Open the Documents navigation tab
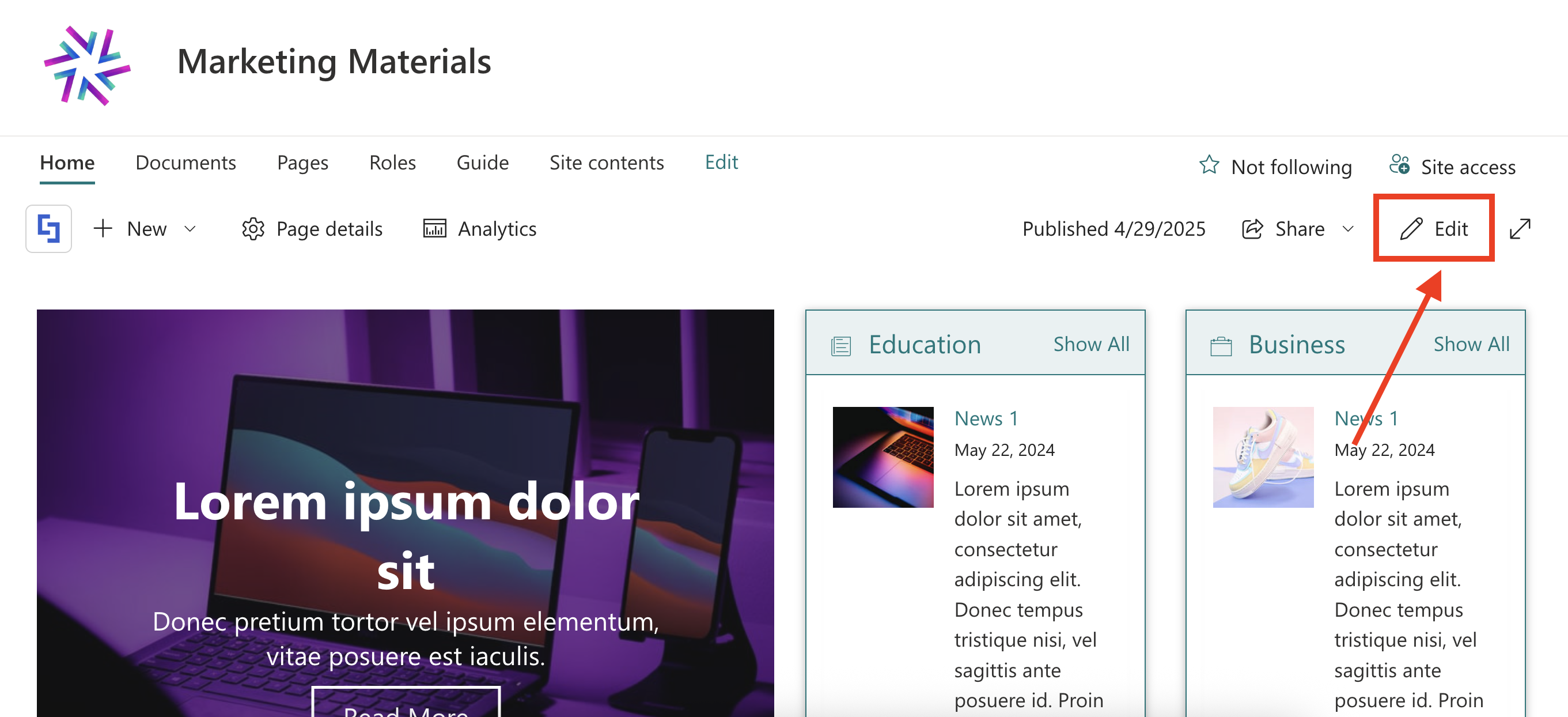The image size is (1568, 717). click(x=185, y=162)
